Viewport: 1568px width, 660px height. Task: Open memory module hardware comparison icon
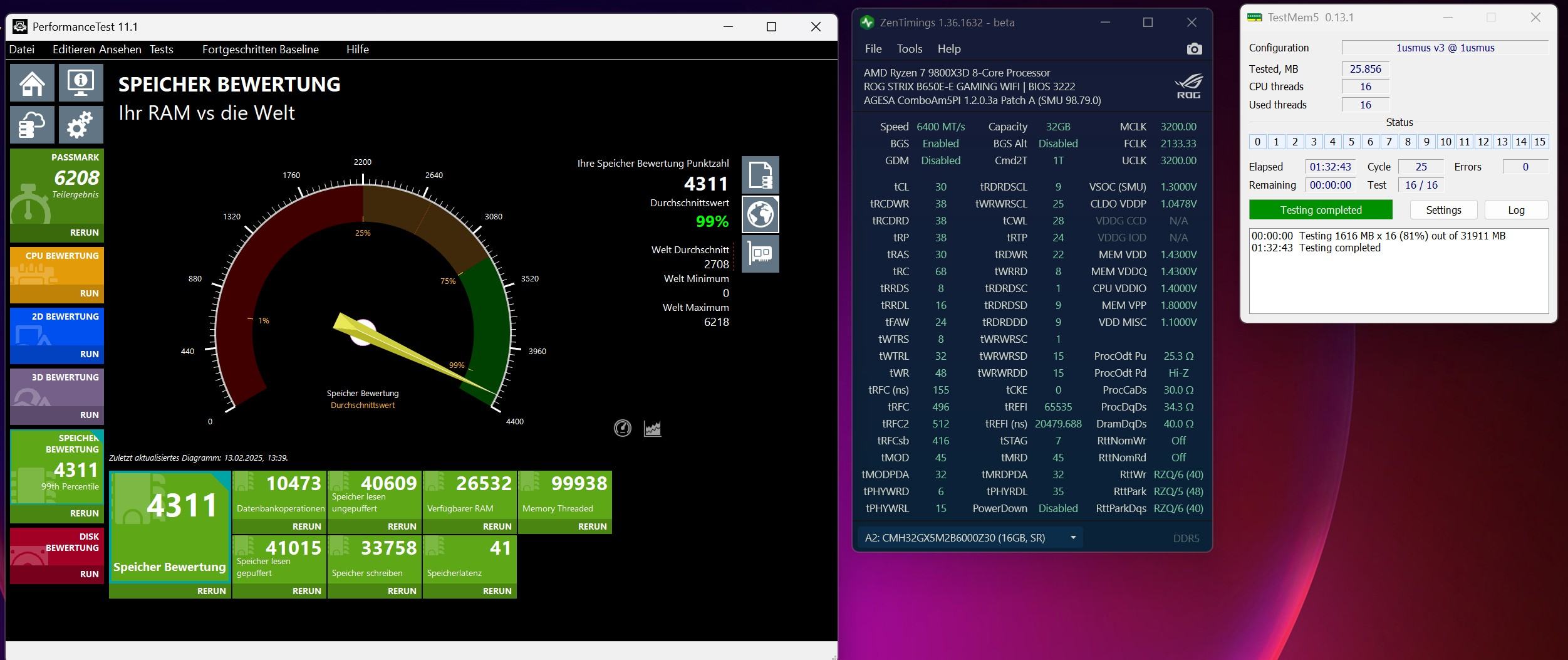(x=761, y=254)
